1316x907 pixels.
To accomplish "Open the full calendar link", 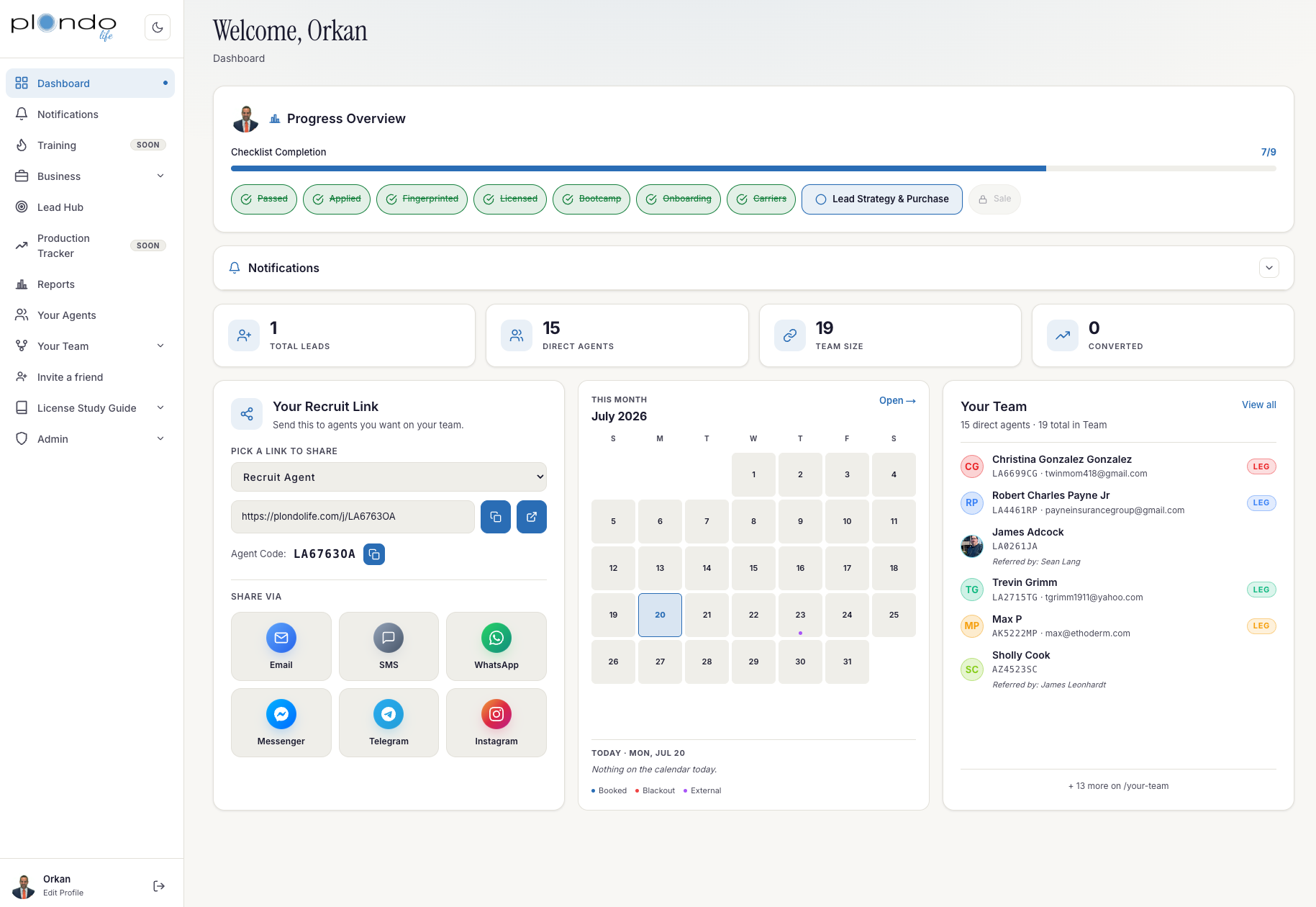I will 897,401.
